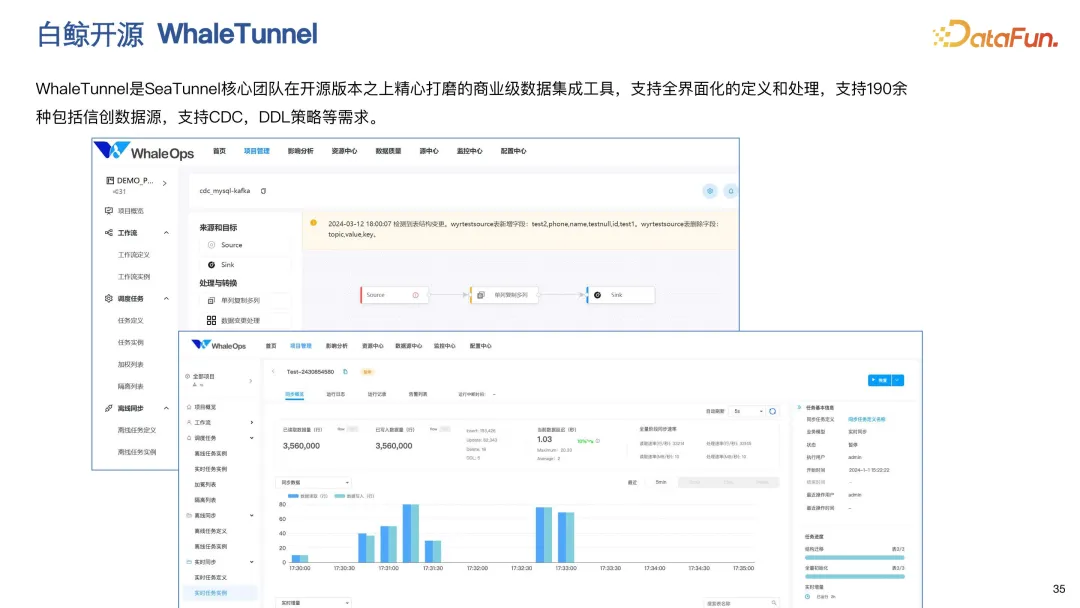Image resolution: width=1080 pixels, height=608 pixels.
Task: Select the Sink node on the canvas
Action: tap(620, 295)
